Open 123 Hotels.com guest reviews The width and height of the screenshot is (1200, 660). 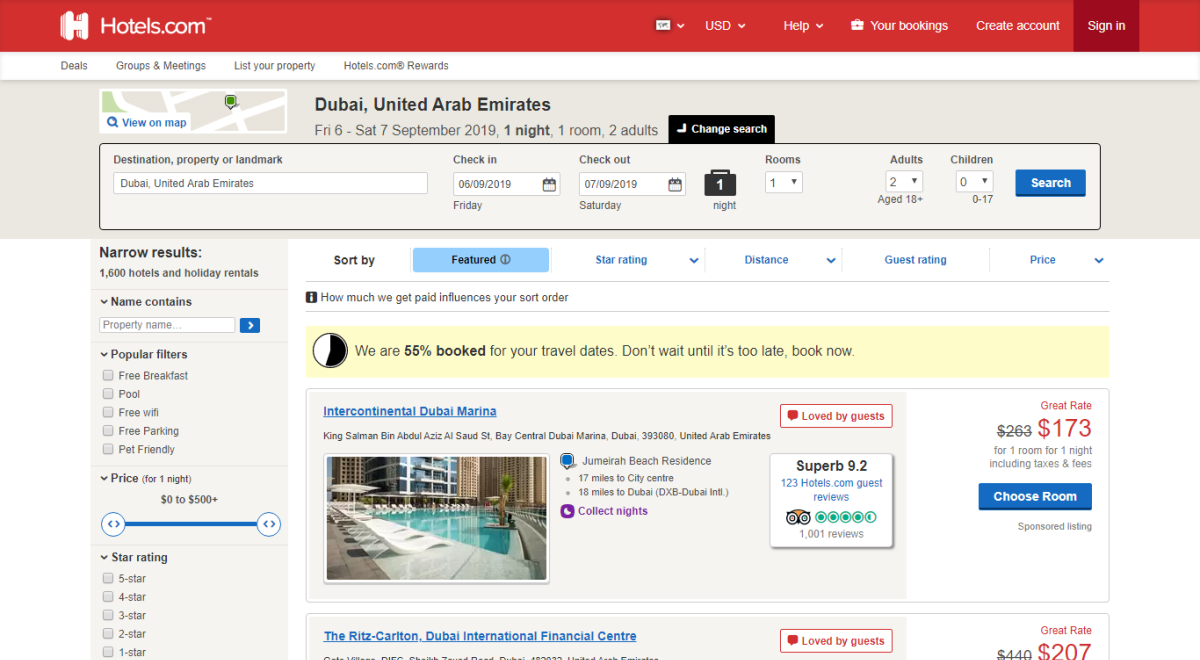point(831,490)
